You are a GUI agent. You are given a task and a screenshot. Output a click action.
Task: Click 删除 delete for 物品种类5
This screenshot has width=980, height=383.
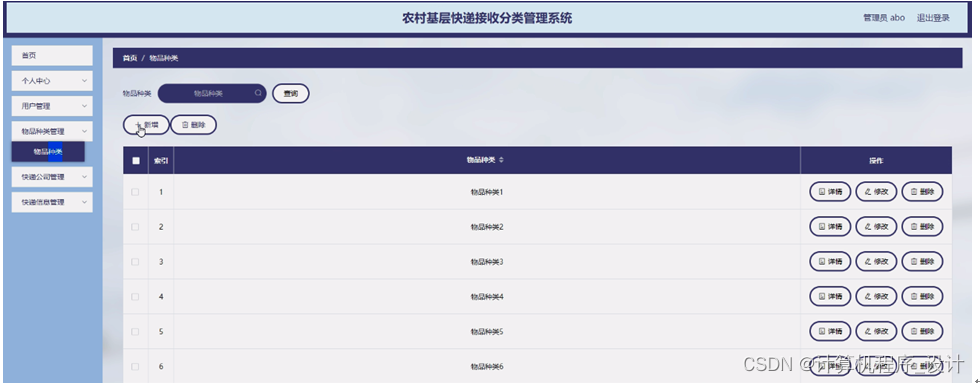pyautogui.click(x=922, y=332)
